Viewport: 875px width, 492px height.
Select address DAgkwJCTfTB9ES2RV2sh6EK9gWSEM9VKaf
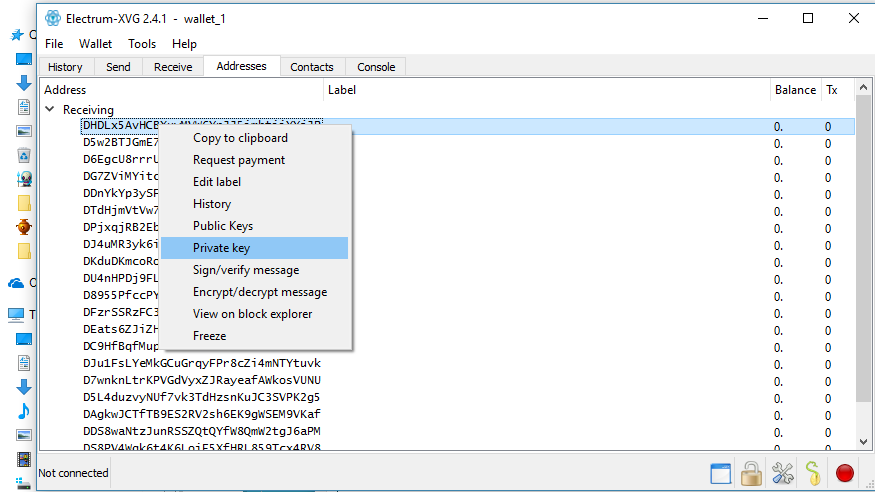tap(202, 414)
